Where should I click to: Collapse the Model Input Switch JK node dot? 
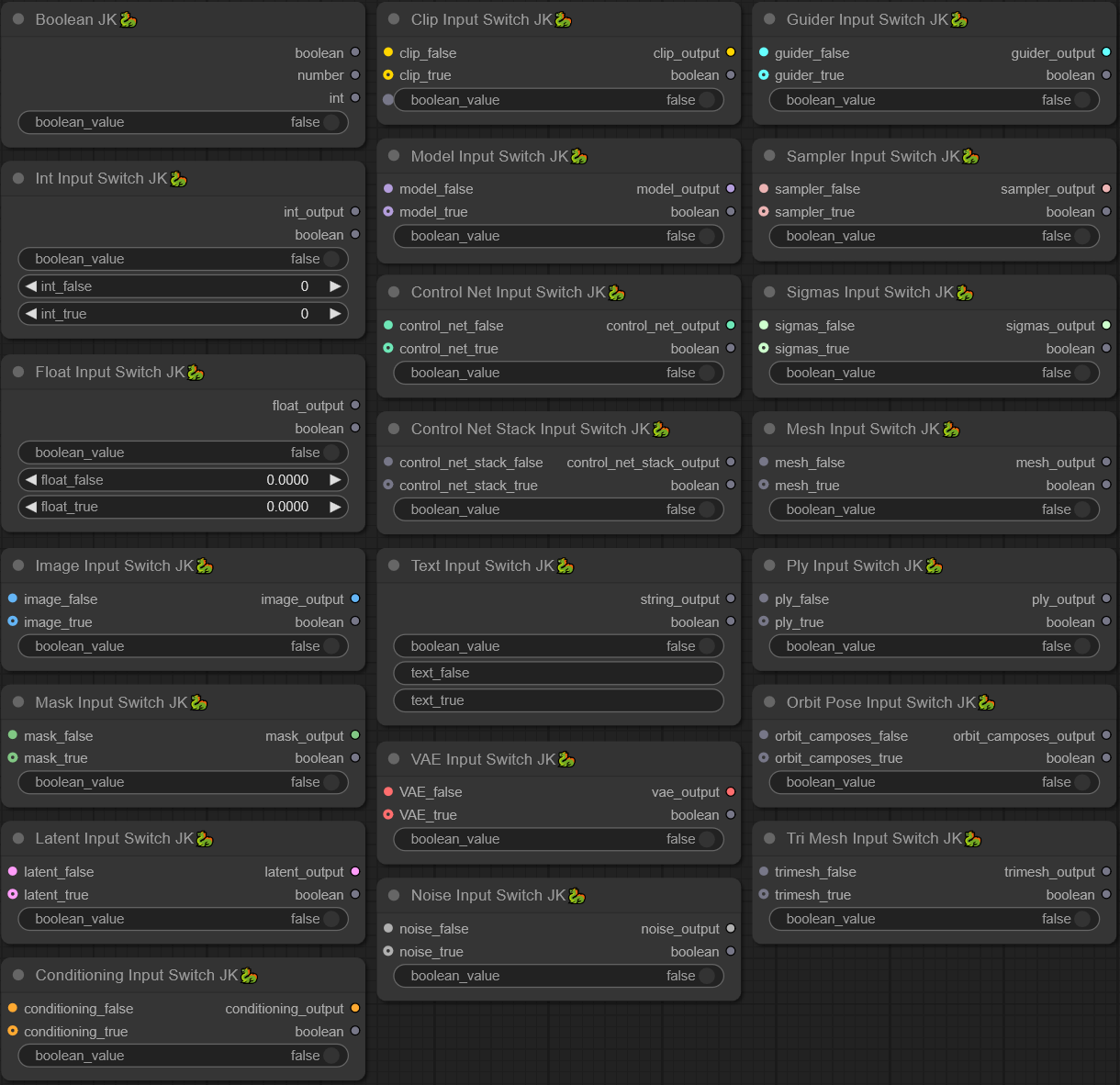[x=394, y=156]
